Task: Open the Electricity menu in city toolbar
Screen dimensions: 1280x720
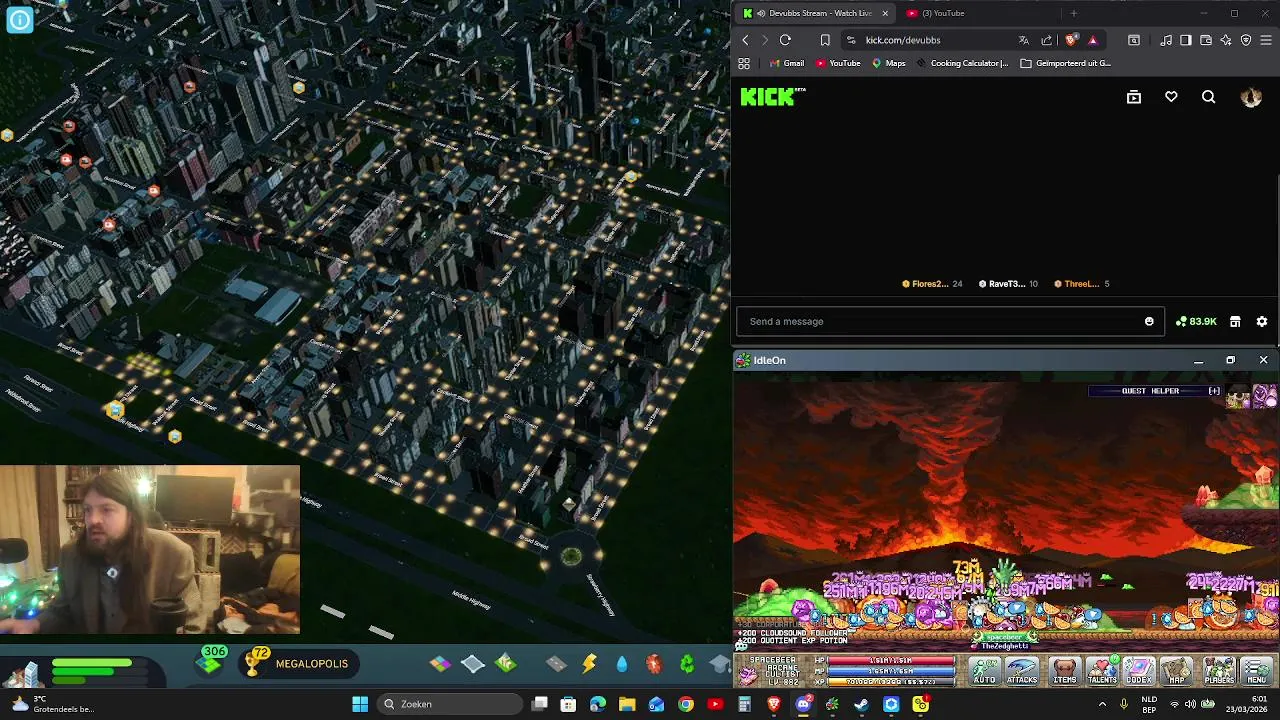Action: coord(589,664)
